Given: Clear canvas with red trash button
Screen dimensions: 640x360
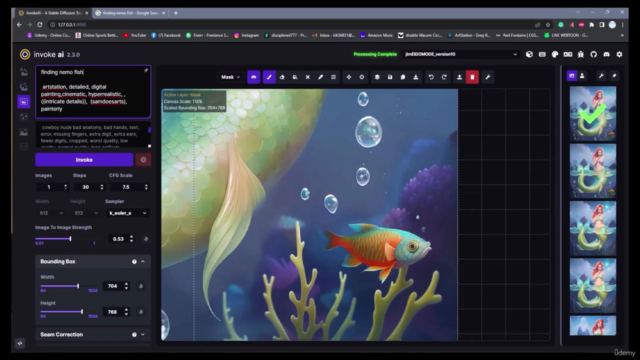Looking at the screenshot, I should (x=472, y=77).
